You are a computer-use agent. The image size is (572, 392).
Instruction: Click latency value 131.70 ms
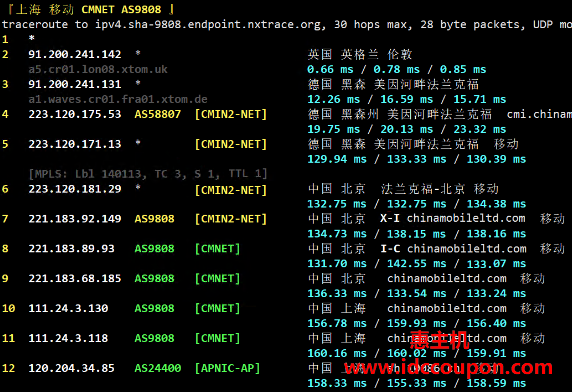click(x=337, y=264)
